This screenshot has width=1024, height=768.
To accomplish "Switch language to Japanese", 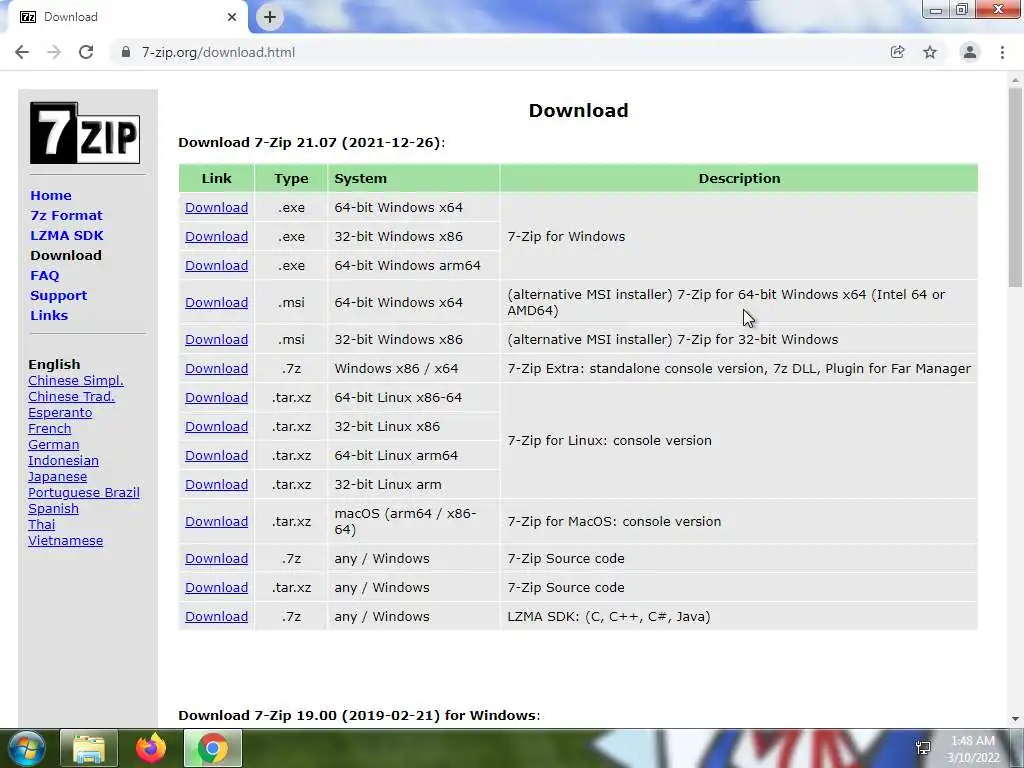I will [57, 477].
